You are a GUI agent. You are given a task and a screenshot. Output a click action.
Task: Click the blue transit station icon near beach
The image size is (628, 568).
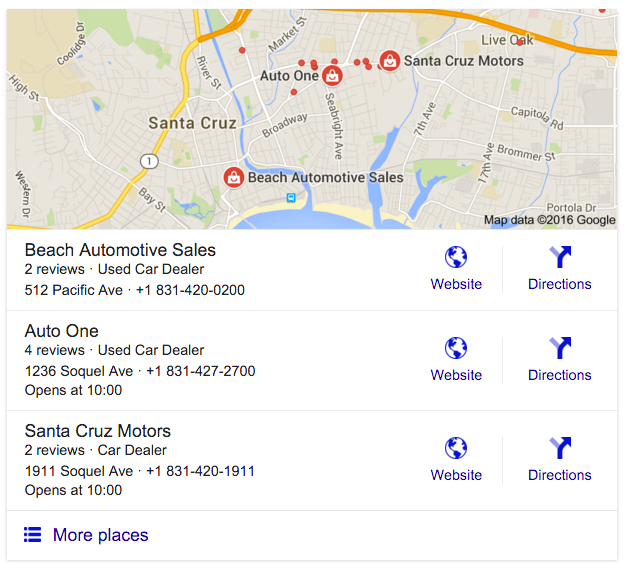pos(291,197)
